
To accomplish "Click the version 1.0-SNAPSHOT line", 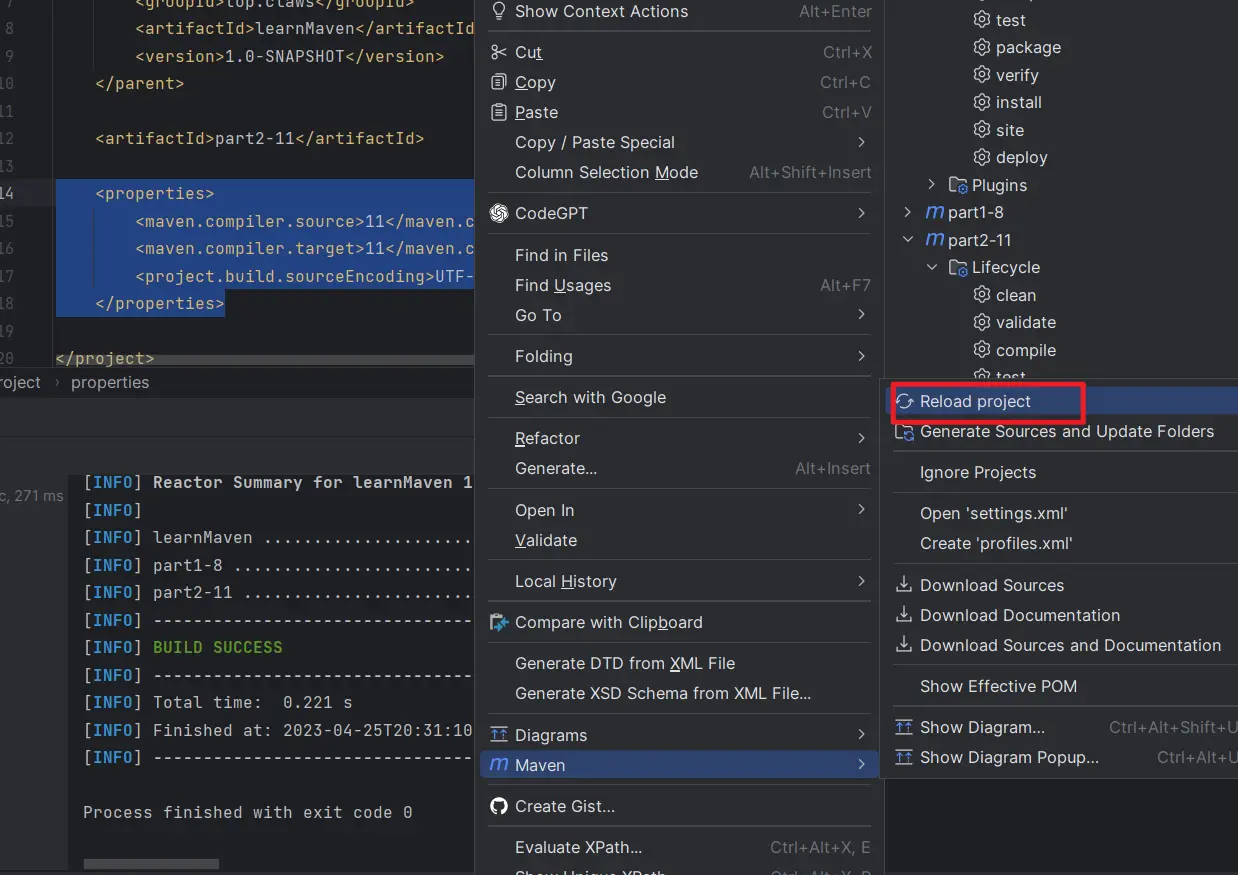I will click(x=289, y=56).
